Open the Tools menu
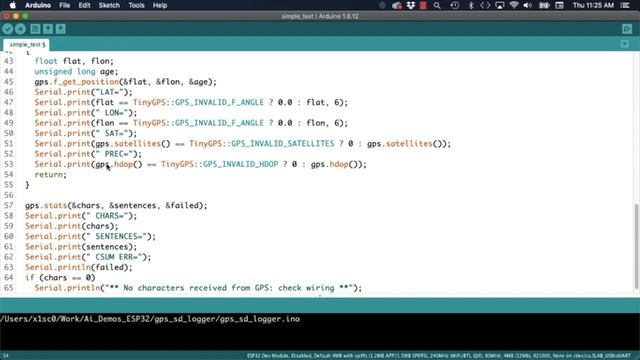 click(136, 5)
